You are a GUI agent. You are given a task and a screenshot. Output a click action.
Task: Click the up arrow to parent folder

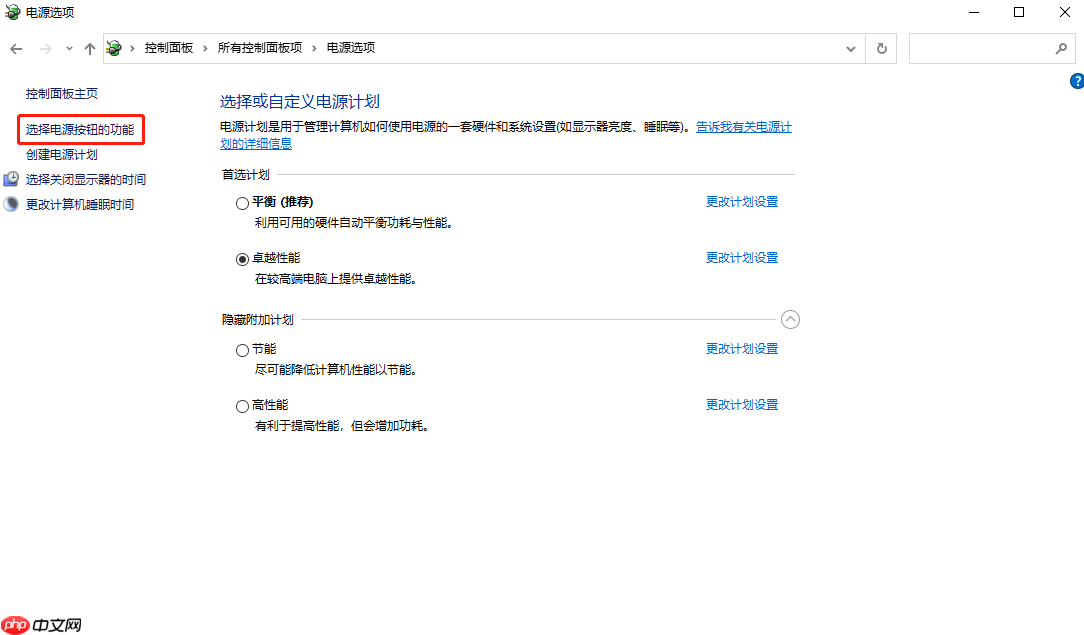pos(89,47)
